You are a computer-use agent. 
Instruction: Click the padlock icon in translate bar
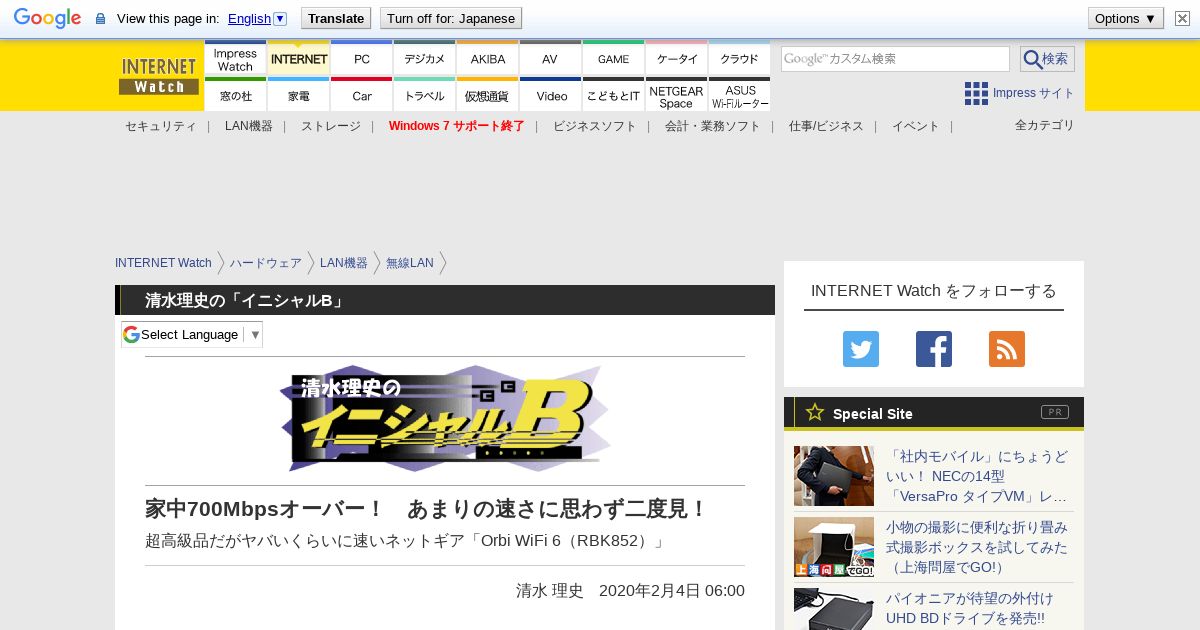click(100, 19)
